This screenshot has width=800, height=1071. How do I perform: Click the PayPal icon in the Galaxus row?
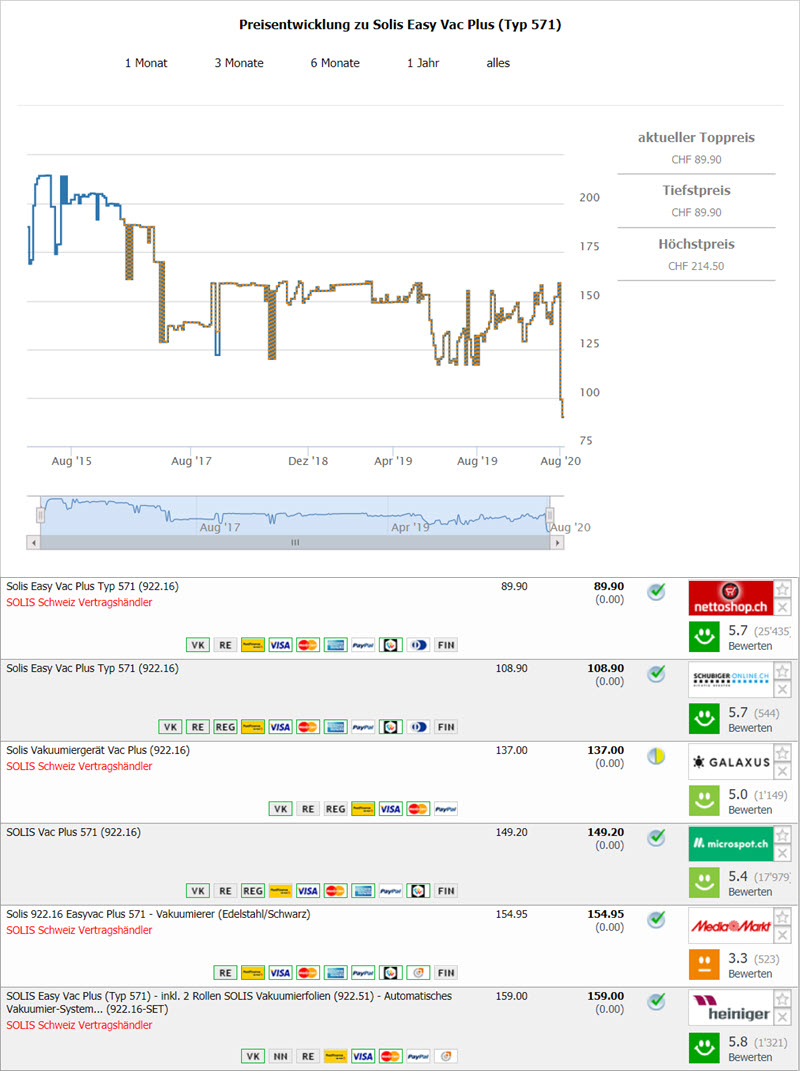(446, 808)
